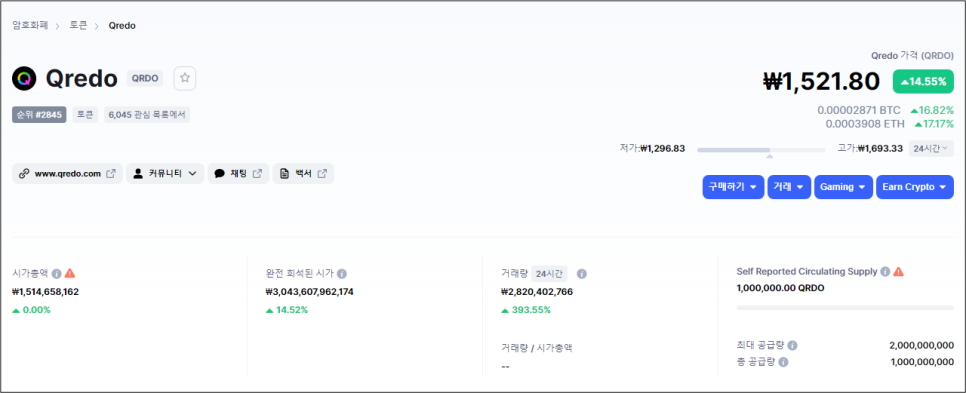Expand the 커뮤니티 dropdown
The image size is (966, 393).
click(165, 174)
